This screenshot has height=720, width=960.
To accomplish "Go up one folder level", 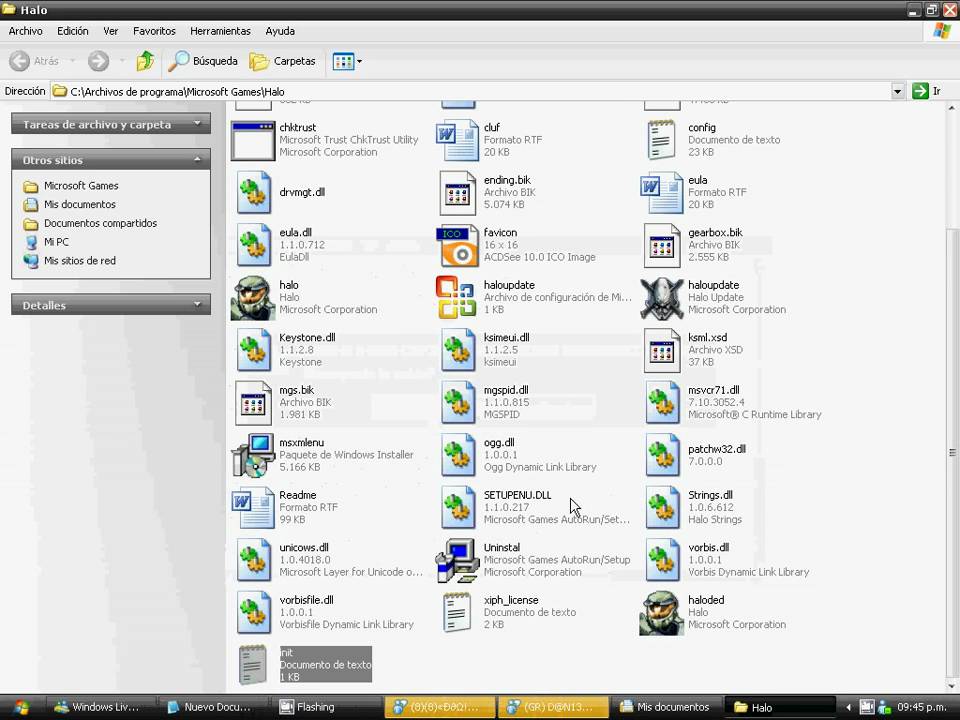I will pos(145,61).
